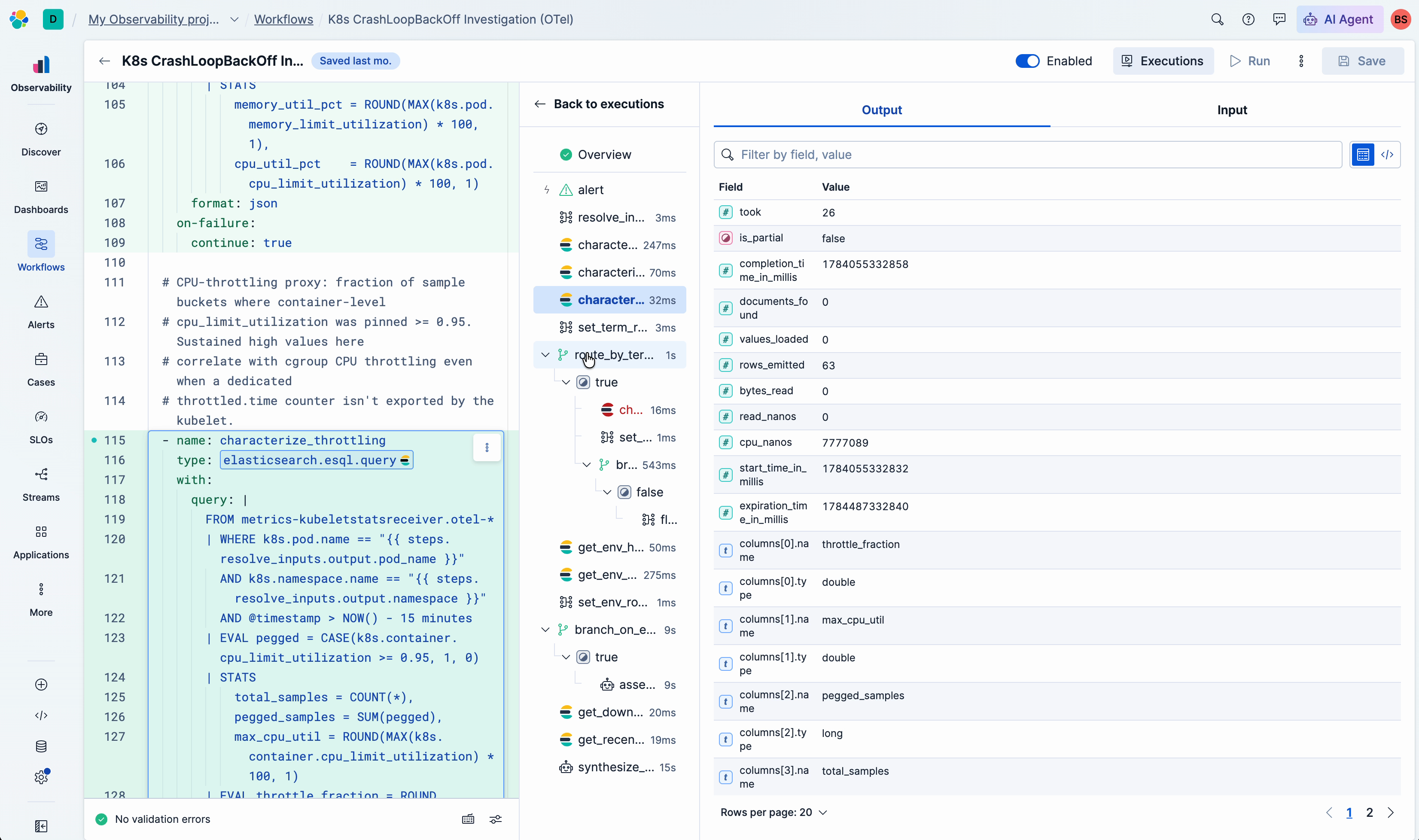Image resolution: width=1419 pixels, height=840 pixels.
Task: Select the Overview execution item
Action: pos(609,154)
